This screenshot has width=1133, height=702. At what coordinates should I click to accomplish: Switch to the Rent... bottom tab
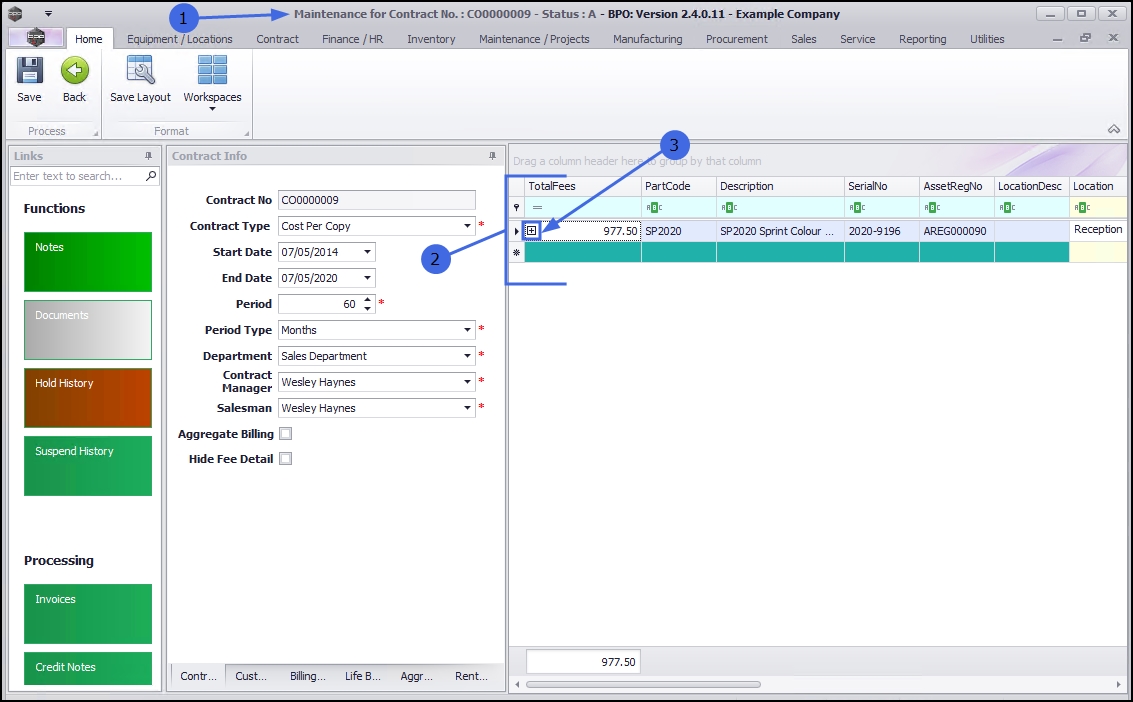pos(472,676)
